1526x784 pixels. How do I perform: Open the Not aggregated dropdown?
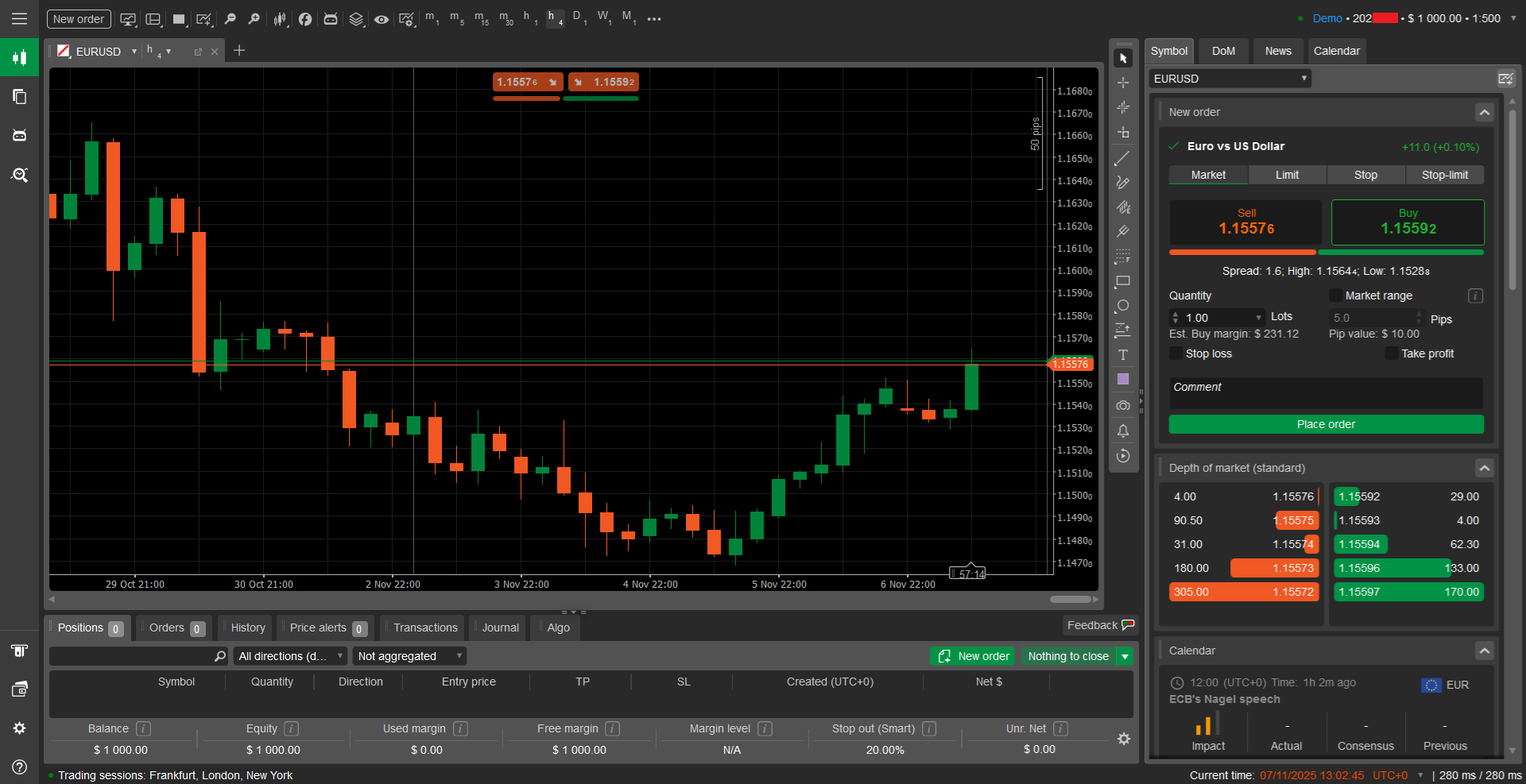pyautogui.click(x=409, y=656)
